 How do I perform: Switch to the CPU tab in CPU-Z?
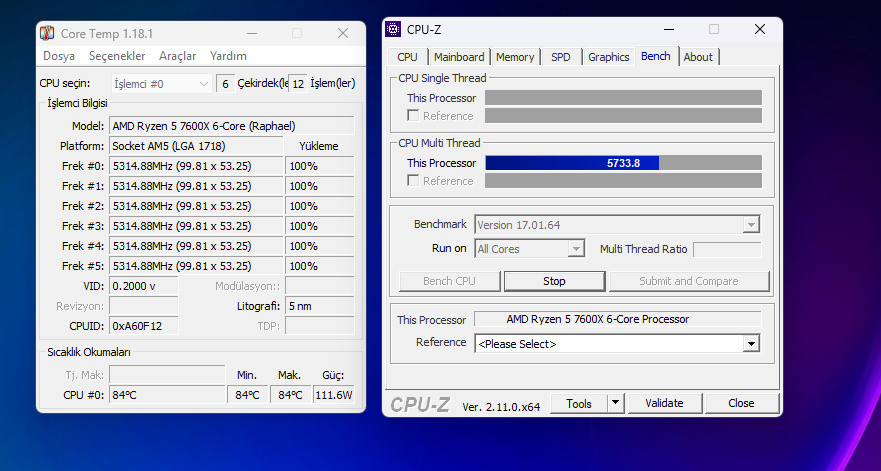coord(407,57)
